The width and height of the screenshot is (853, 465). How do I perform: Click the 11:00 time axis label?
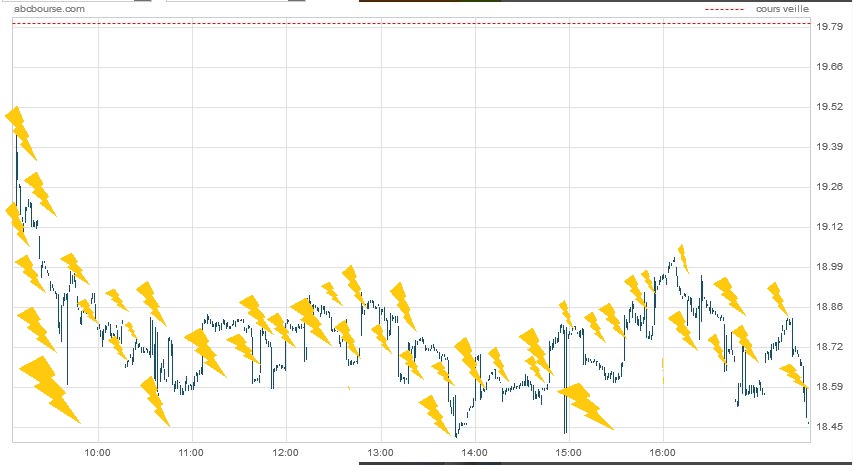191,452
